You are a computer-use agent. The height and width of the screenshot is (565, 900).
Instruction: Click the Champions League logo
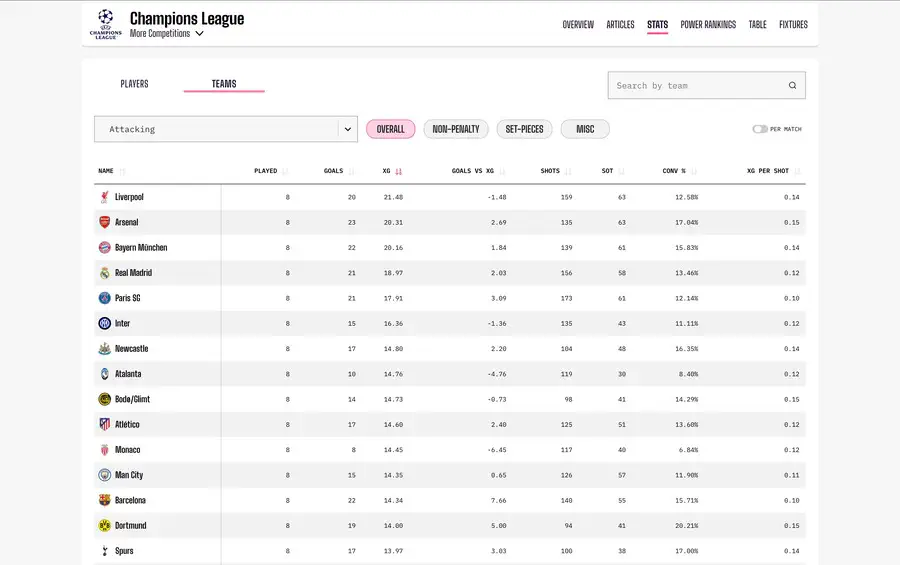click(106, 24)
